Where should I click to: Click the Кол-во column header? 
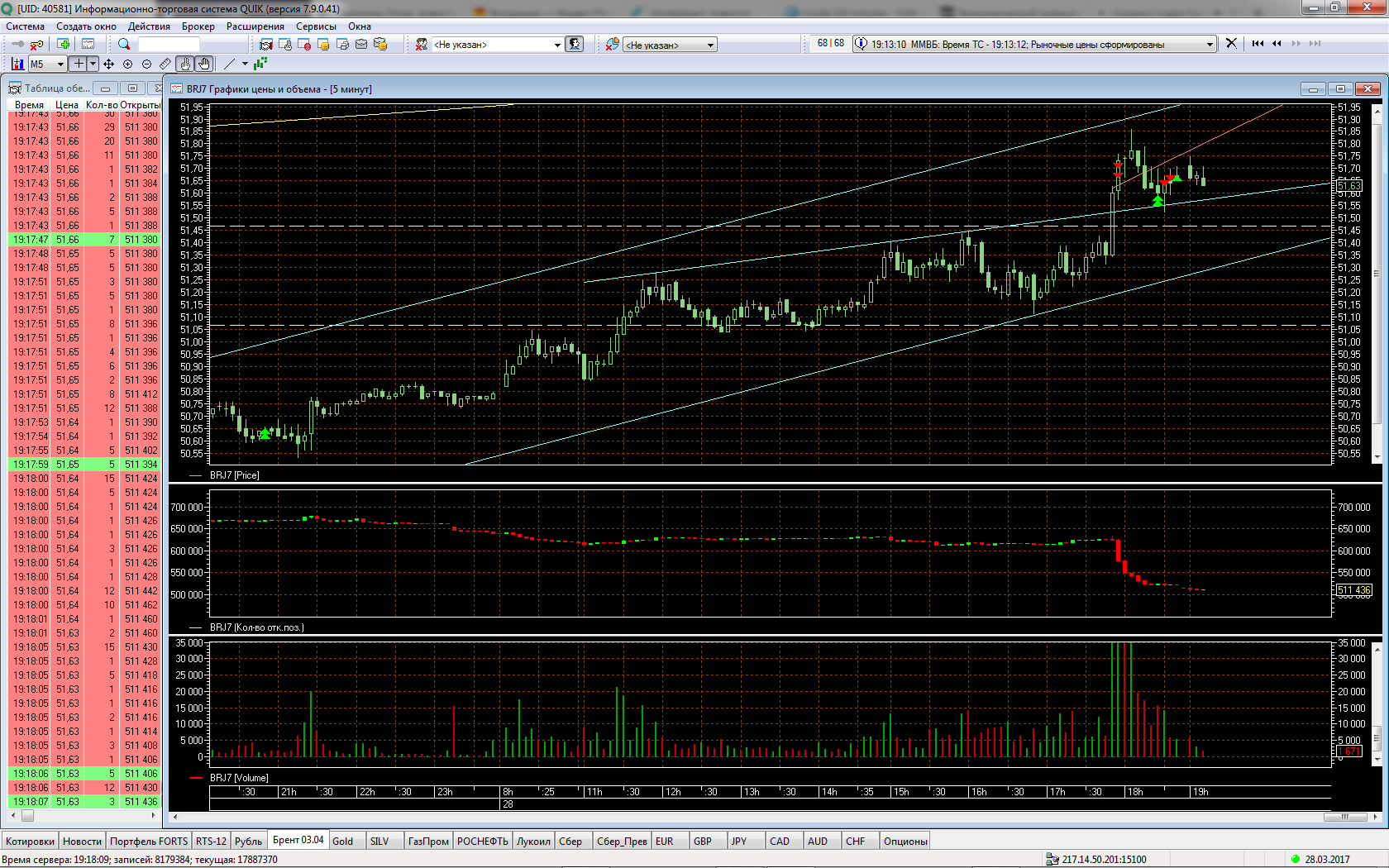(102, 105)
